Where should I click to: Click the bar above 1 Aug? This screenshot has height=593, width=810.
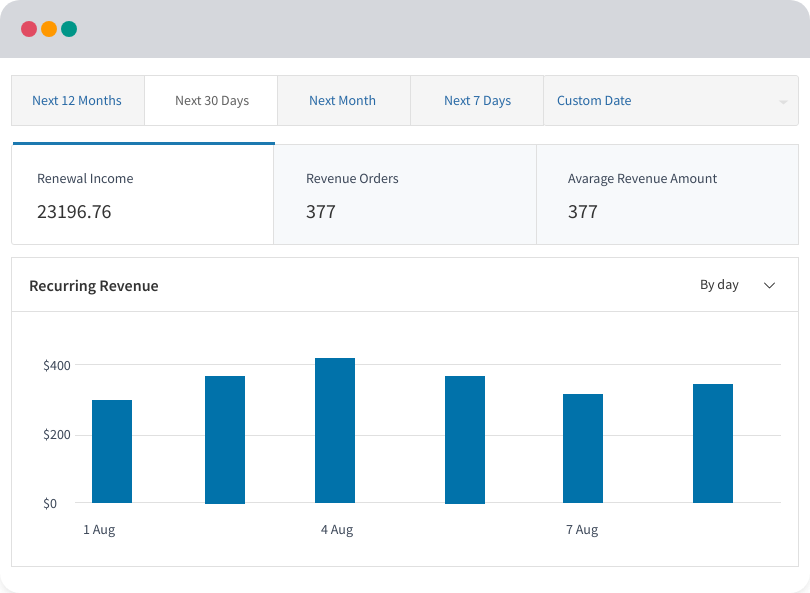(112, 451)
